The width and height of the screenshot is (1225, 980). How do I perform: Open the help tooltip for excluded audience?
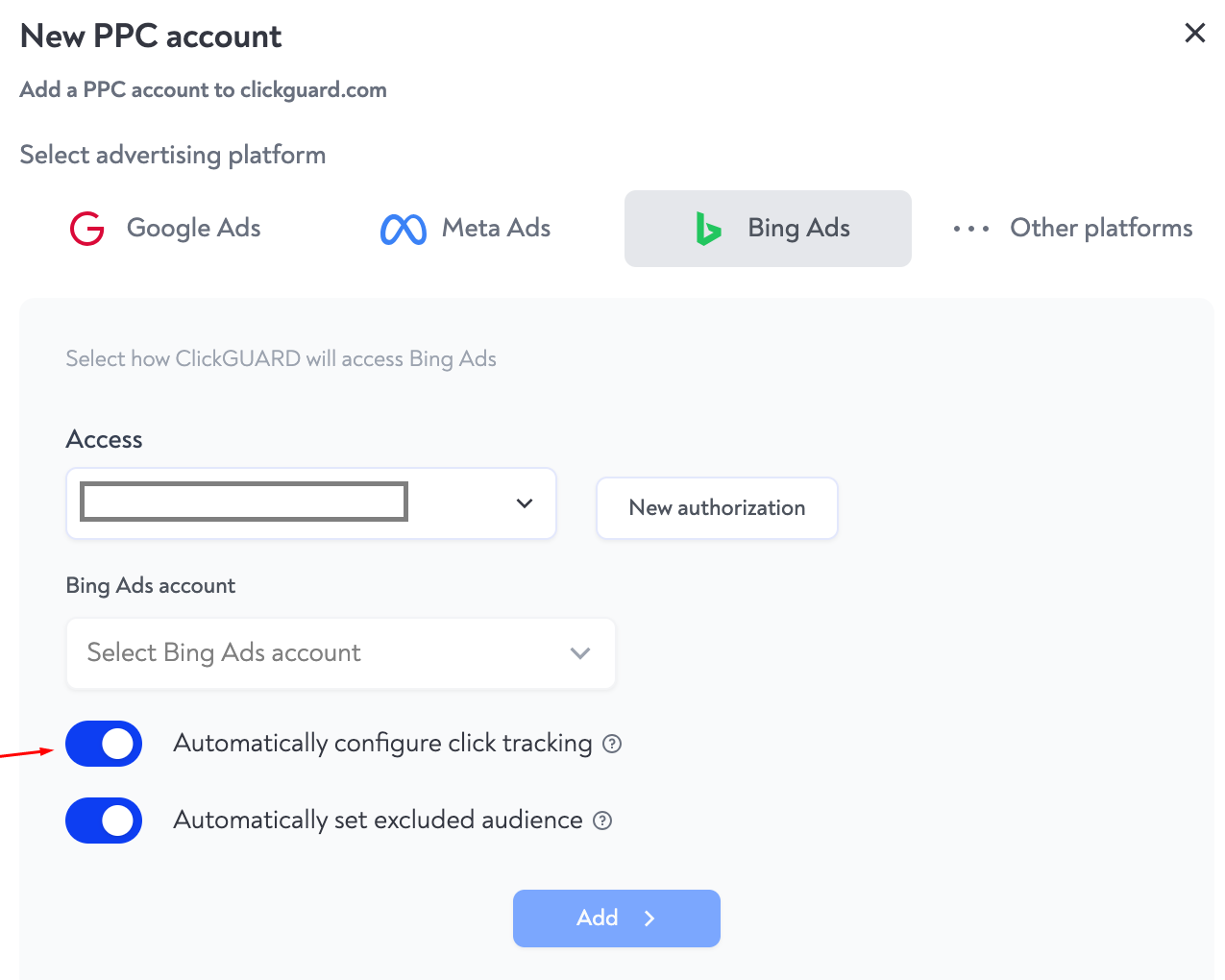(x=602, y=821)
